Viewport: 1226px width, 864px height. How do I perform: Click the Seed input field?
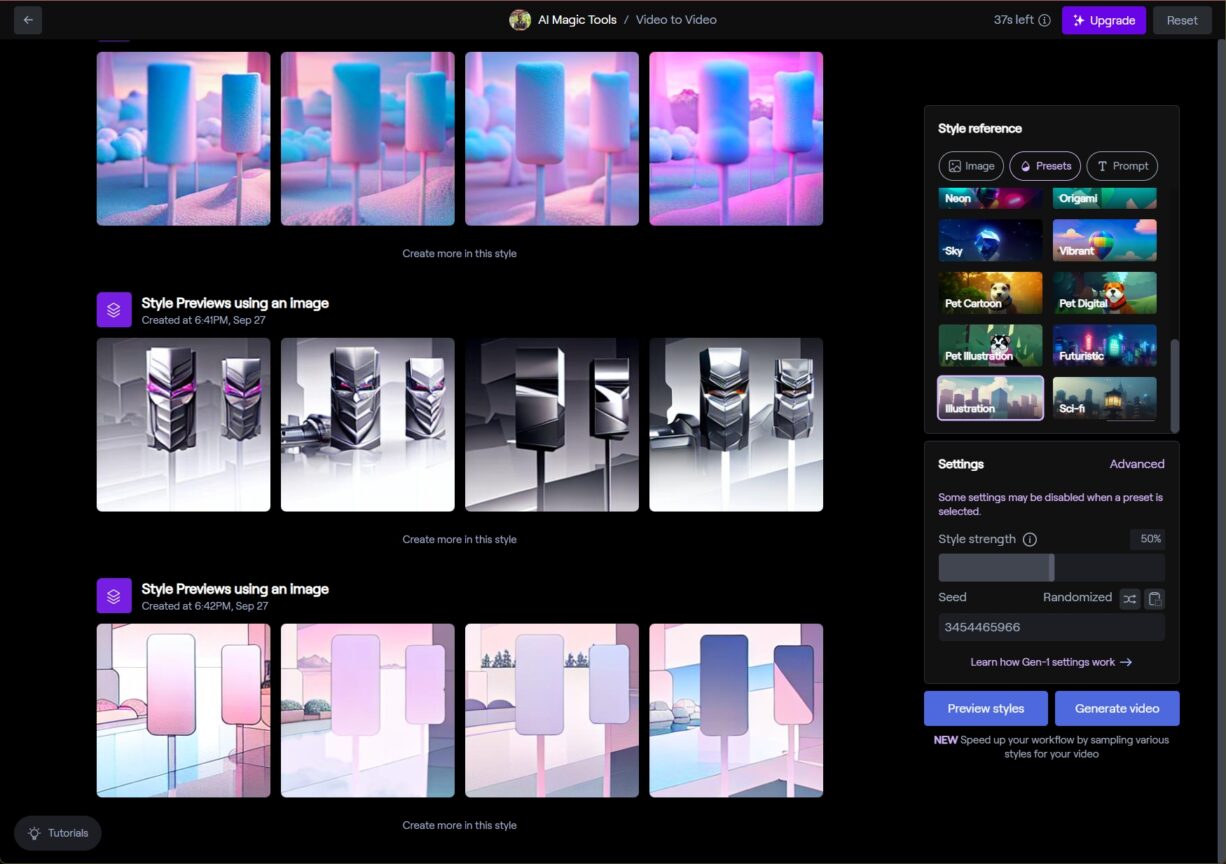1050,627
